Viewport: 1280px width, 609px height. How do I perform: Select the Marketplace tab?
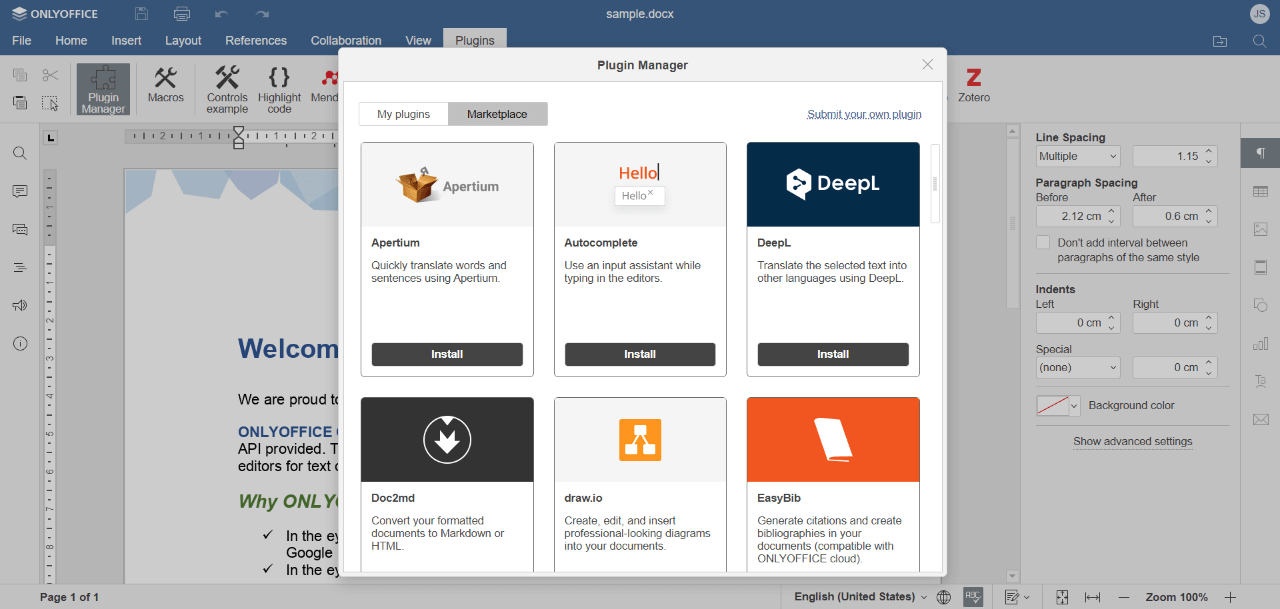(x=497, y=114)
